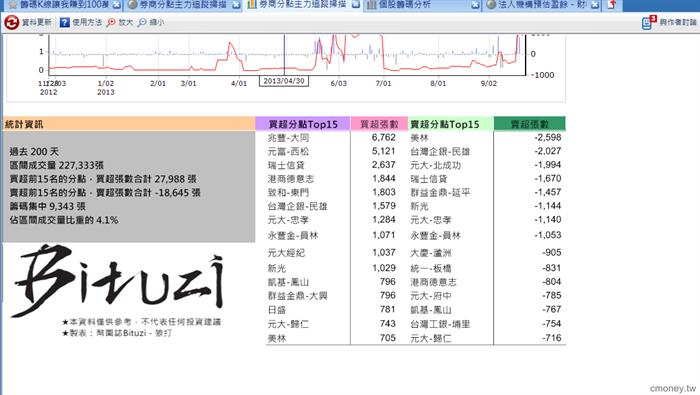Click 統一-板橋 broker name
This screenshot has width=700, height=395.
pos(431,269)
